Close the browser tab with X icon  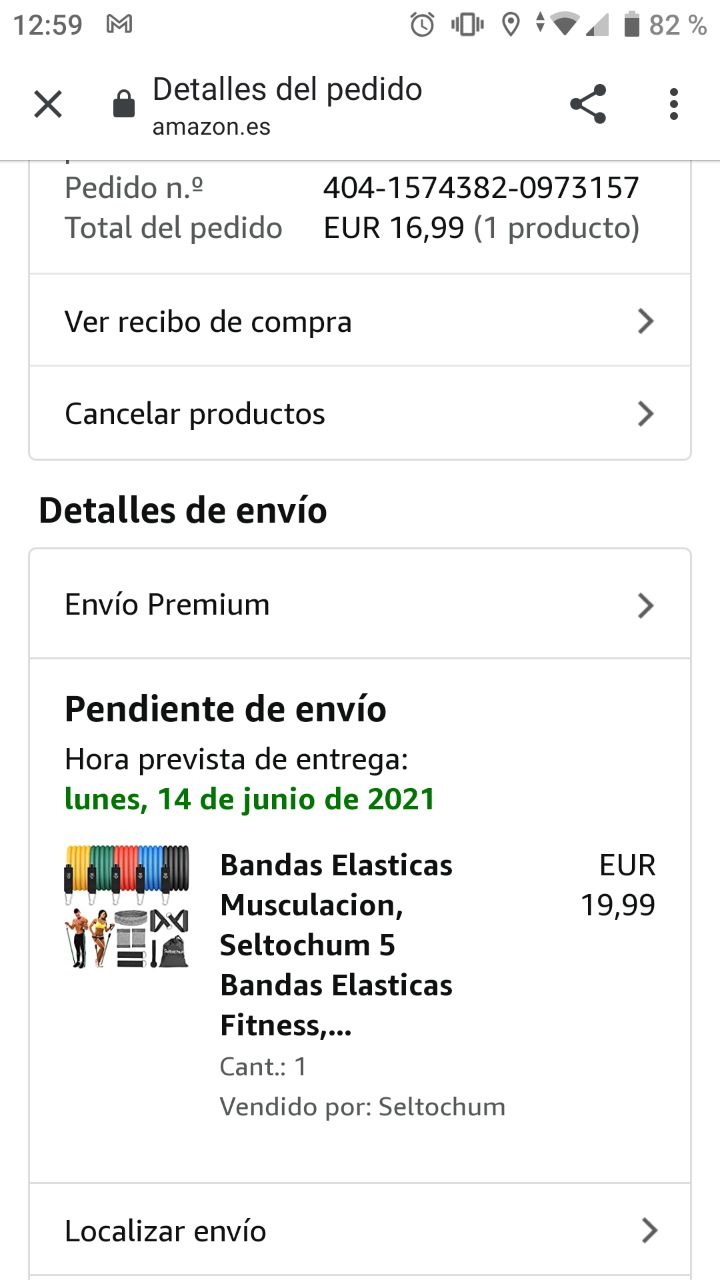(48, 104)
